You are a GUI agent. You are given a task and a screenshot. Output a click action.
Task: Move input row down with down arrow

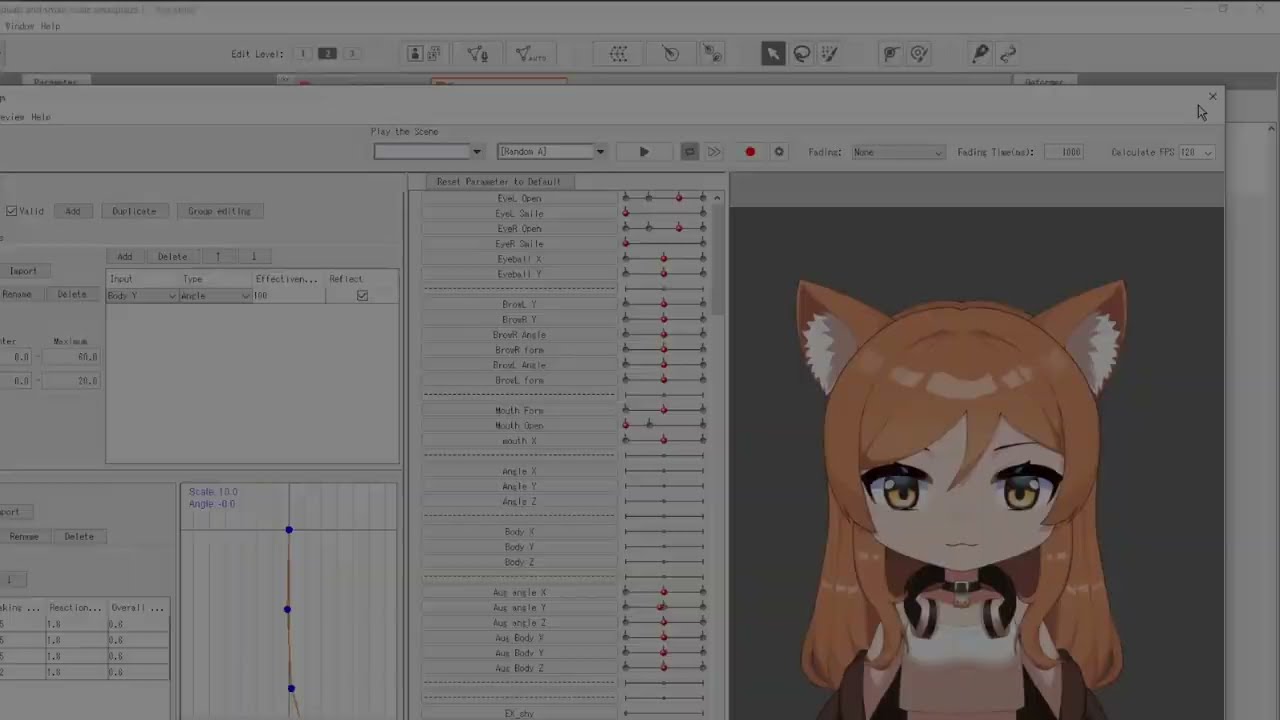[254, 257]
